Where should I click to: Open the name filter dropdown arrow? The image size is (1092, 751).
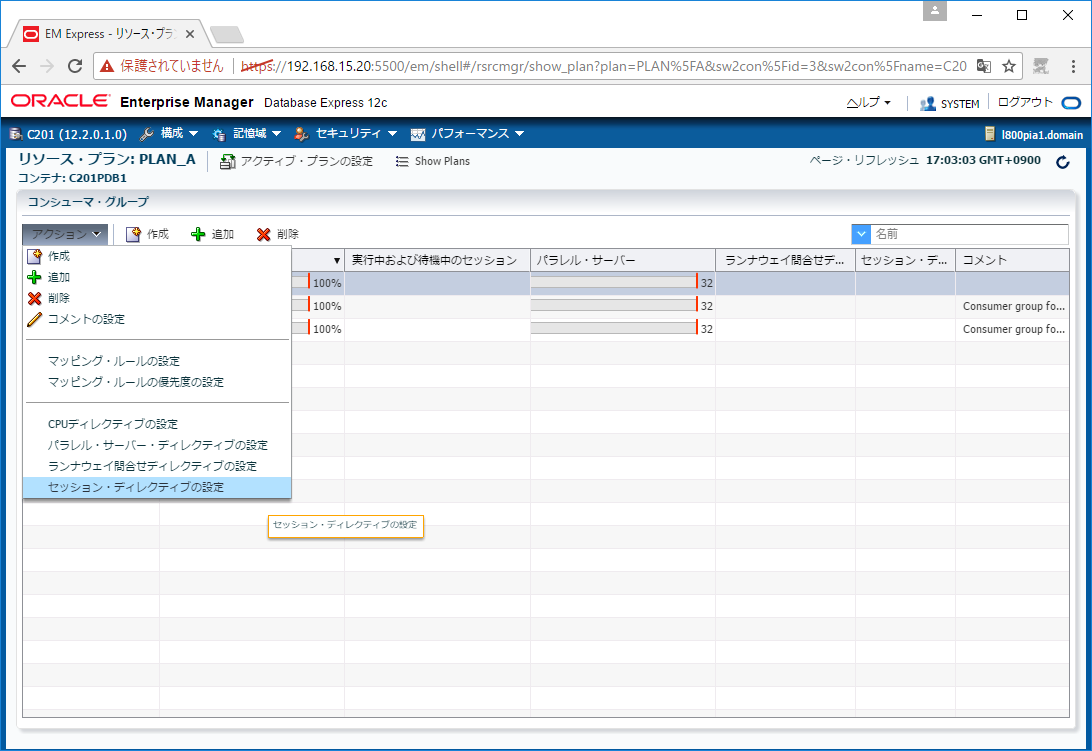(861, 234)
